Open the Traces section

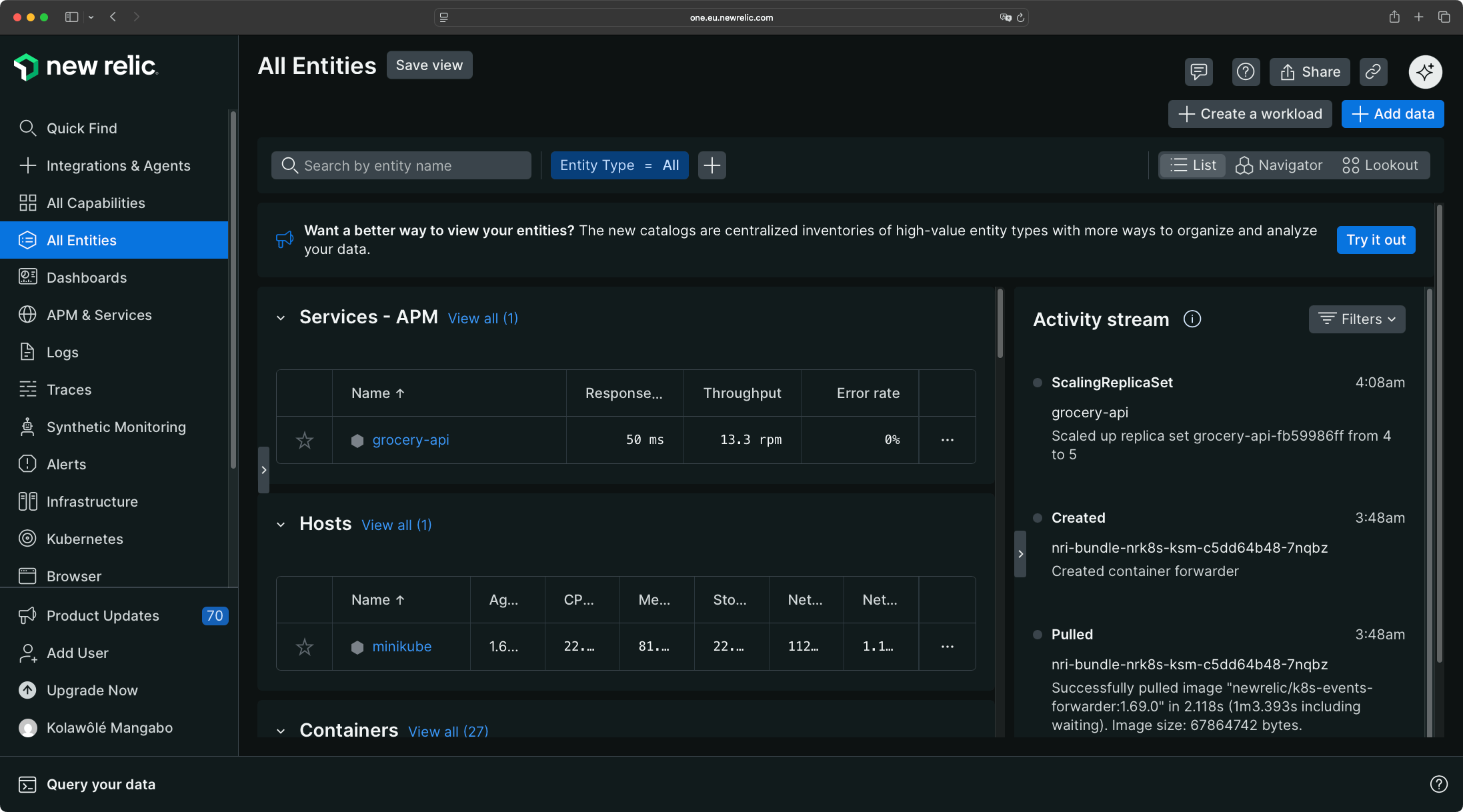point(69,389)
